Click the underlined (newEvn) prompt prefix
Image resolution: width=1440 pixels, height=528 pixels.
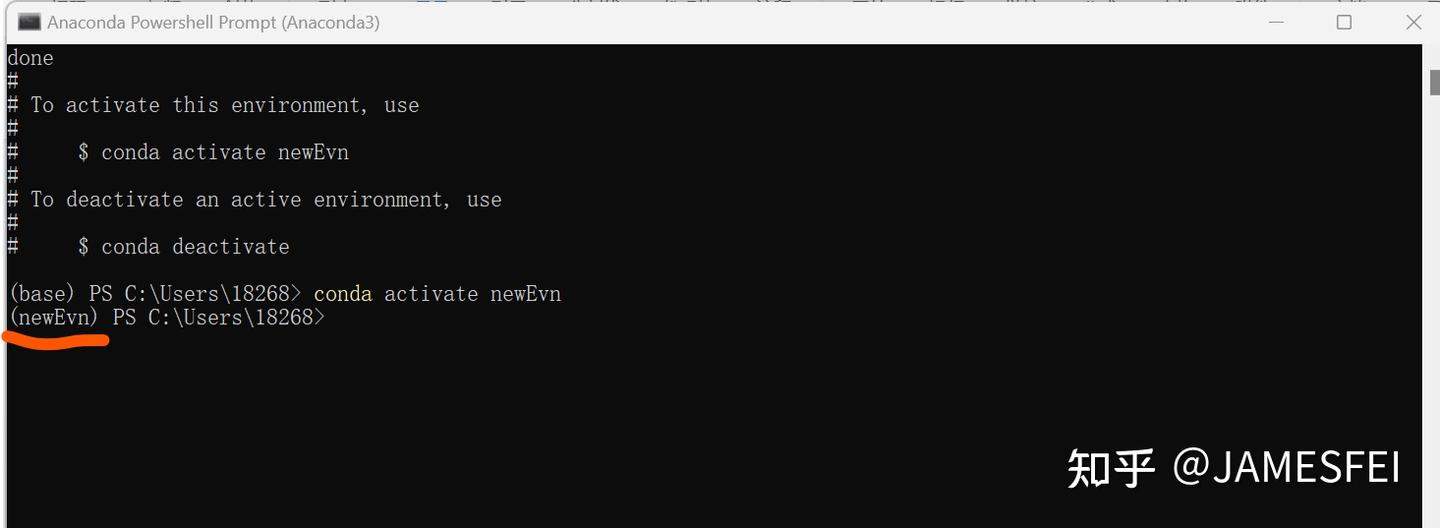pyautogui.click(x=54, y=318)
